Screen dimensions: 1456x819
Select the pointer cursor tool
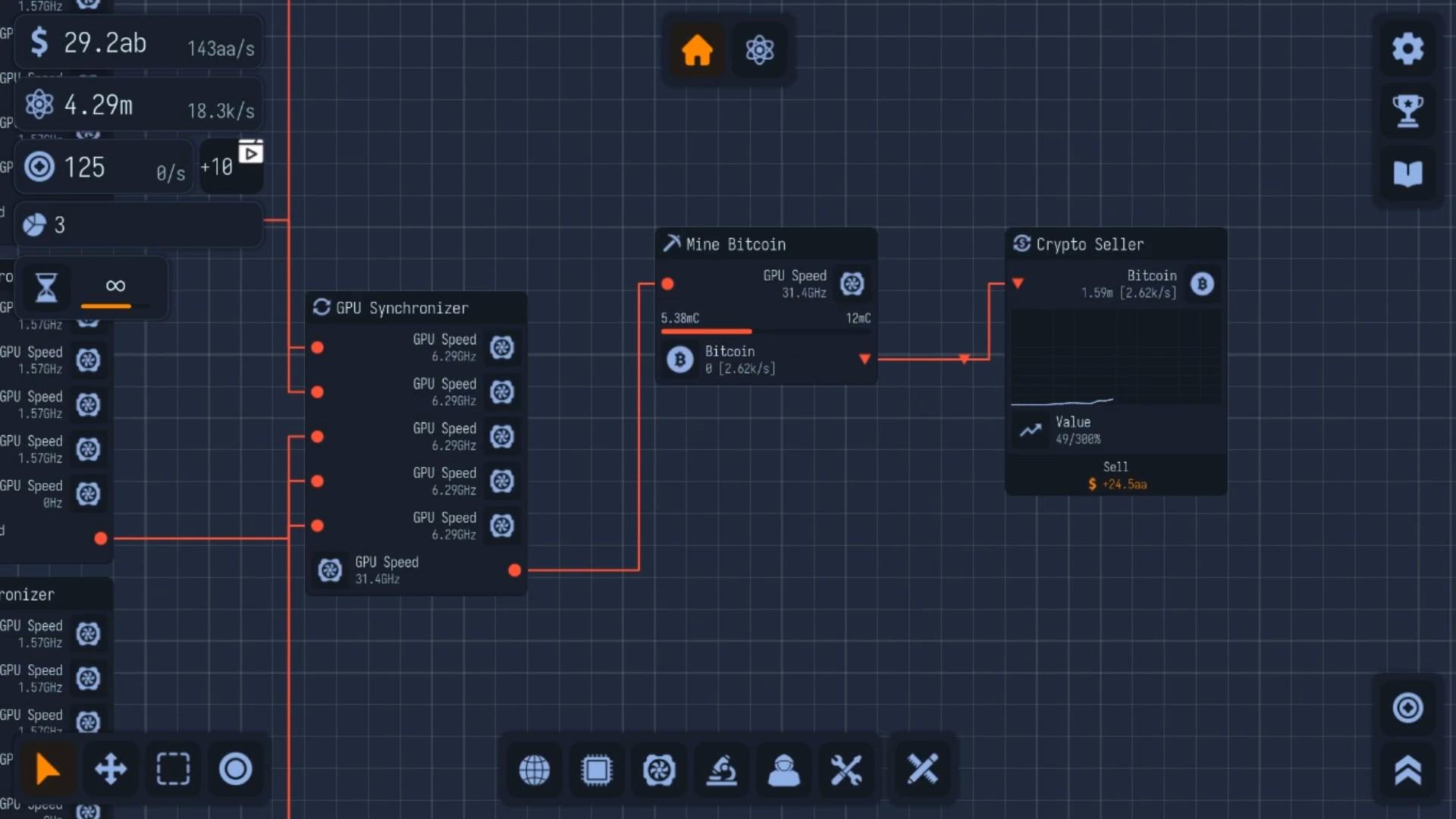click(48, 769)
